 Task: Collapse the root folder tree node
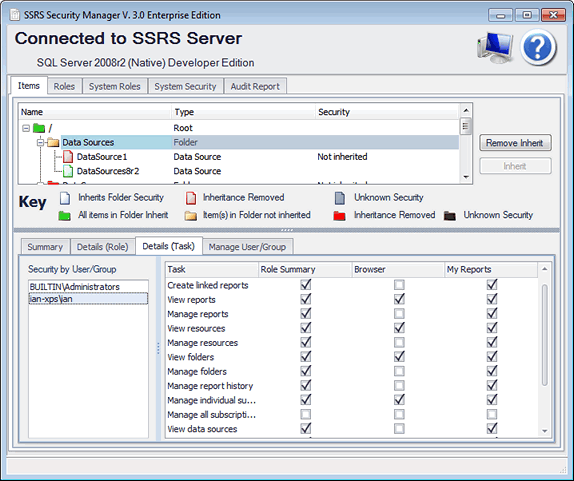point(26,128)
